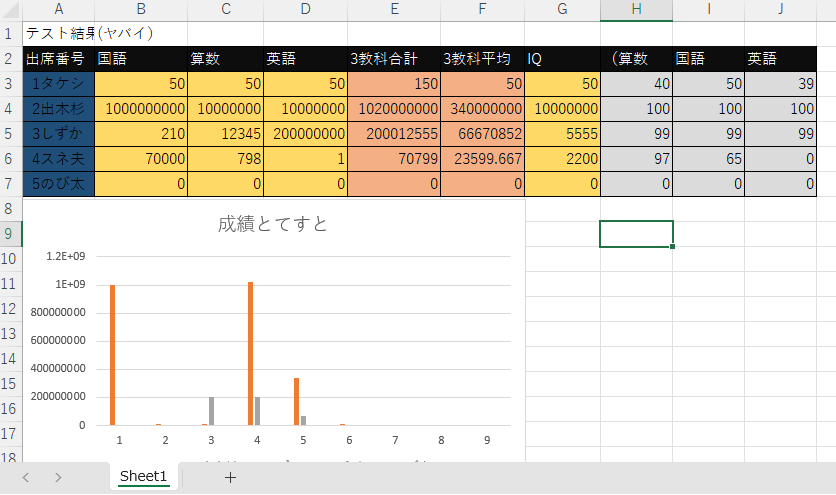This screenshot has height=495, width=836.
Task: Click the orange bar at category 1
Action: pos(112,355)
